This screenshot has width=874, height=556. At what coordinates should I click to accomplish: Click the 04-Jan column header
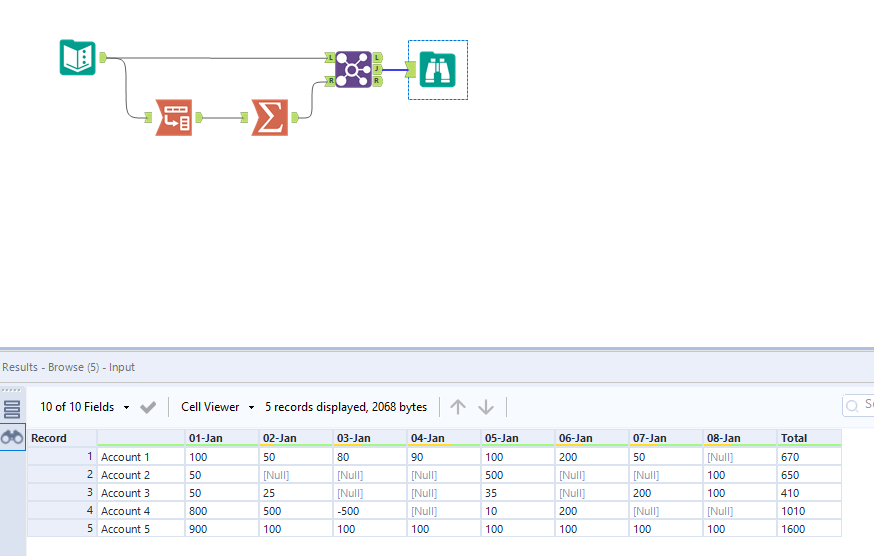pyautogui.click(x=444, y=438)
